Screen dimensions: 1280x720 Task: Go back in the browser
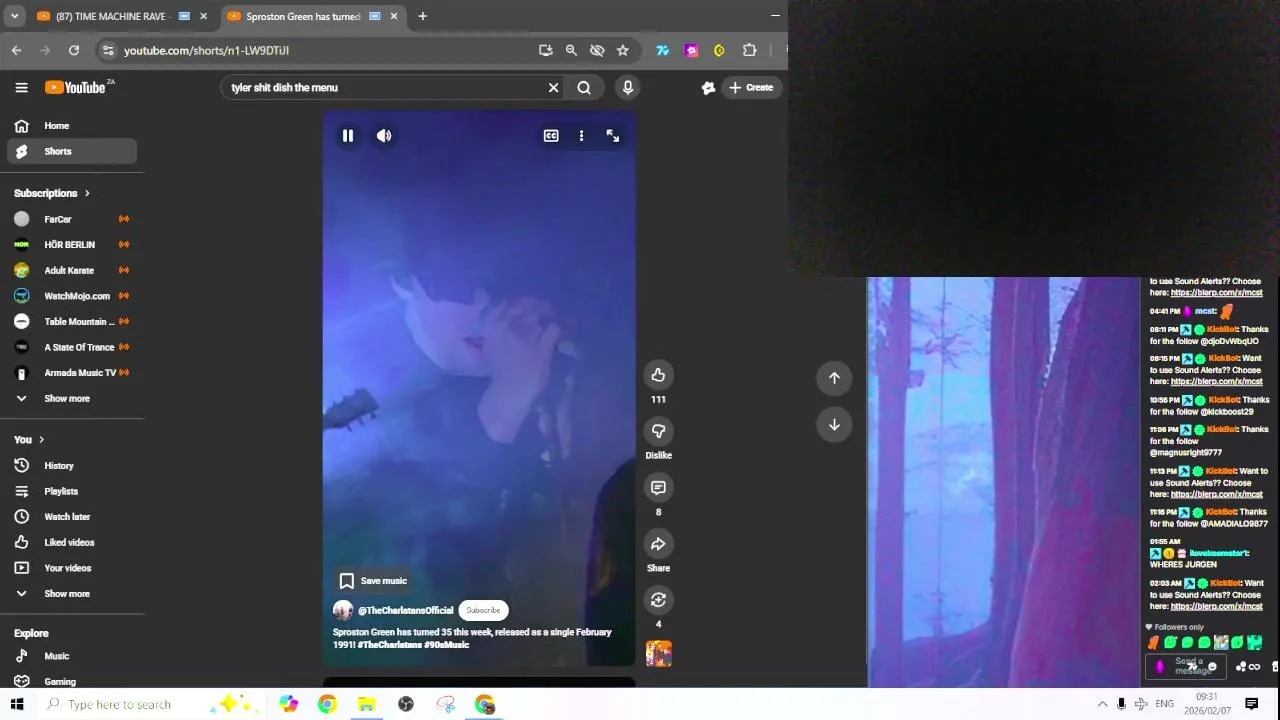coord(17,50)
